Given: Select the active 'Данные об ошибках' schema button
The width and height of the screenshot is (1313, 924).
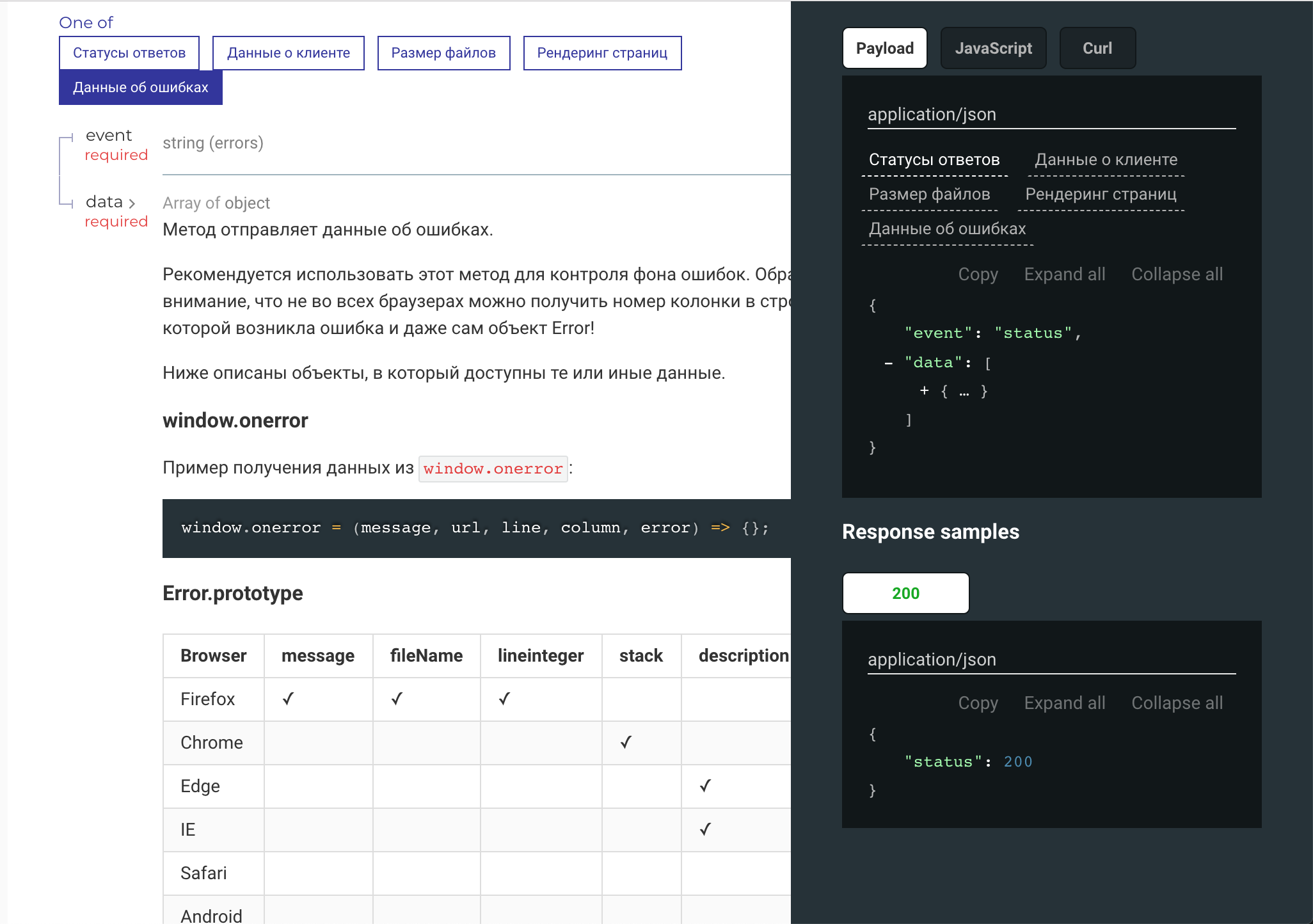Looking at the screenshot, I should (141, 88).
